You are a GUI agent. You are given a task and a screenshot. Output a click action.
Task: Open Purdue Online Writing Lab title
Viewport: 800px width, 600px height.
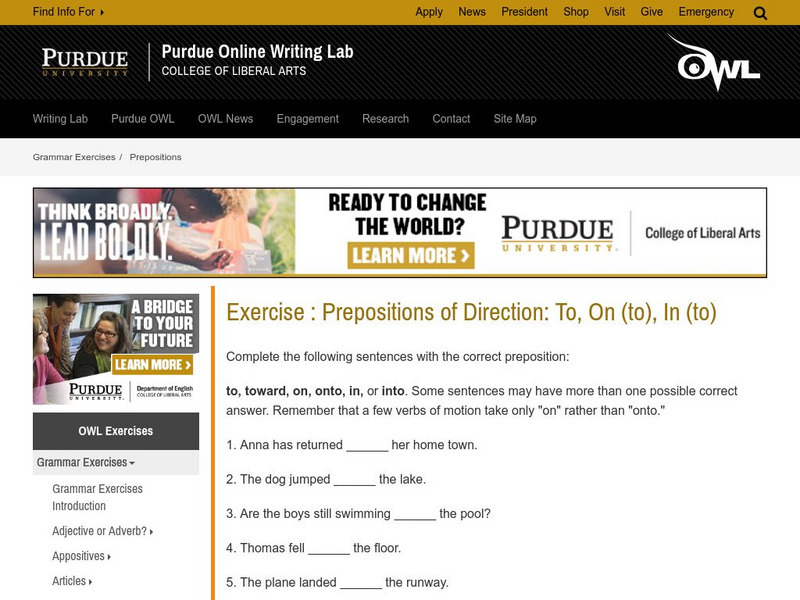tap(257, 52)
